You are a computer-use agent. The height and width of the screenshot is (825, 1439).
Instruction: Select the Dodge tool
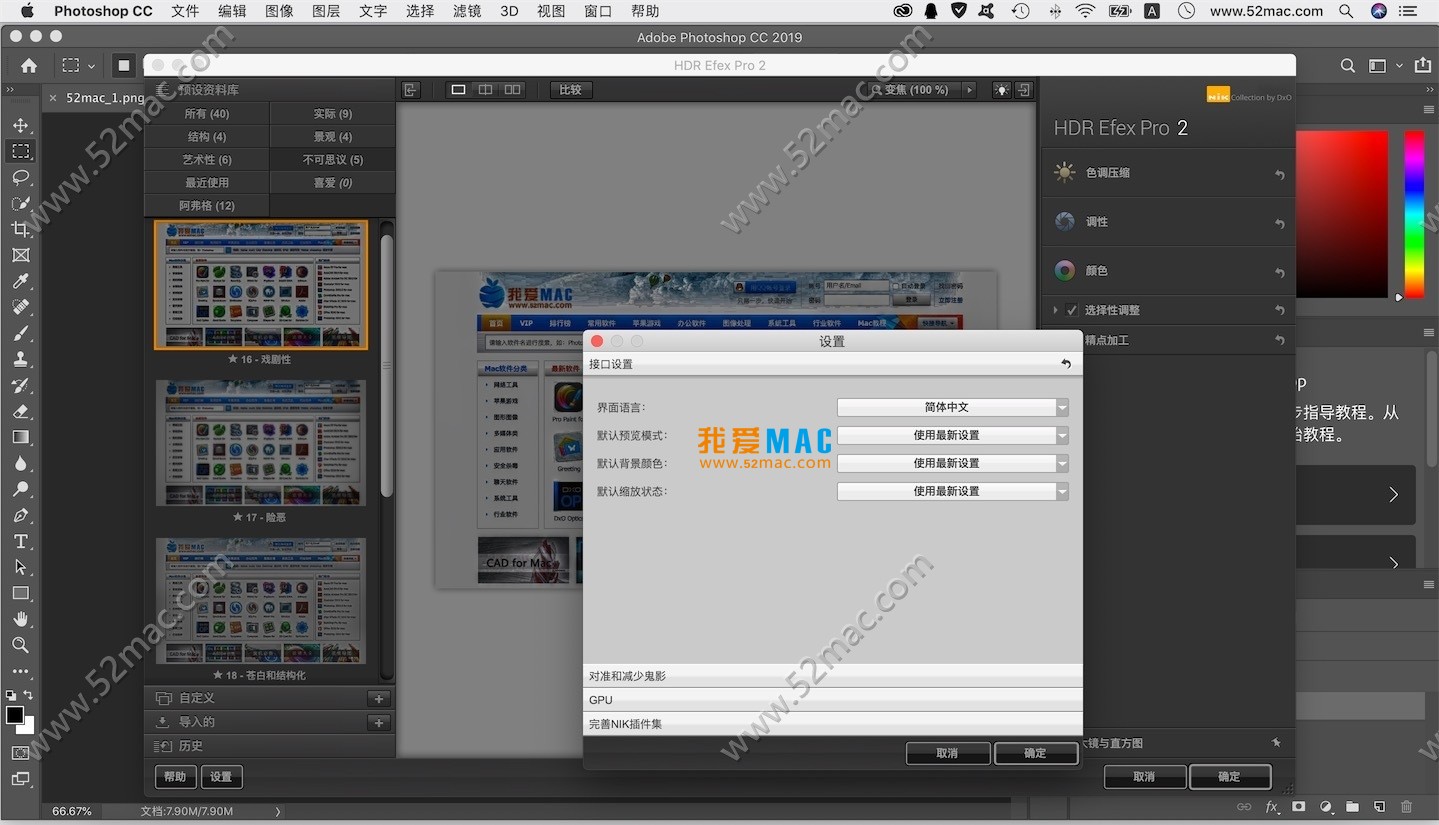coord(20,490)
